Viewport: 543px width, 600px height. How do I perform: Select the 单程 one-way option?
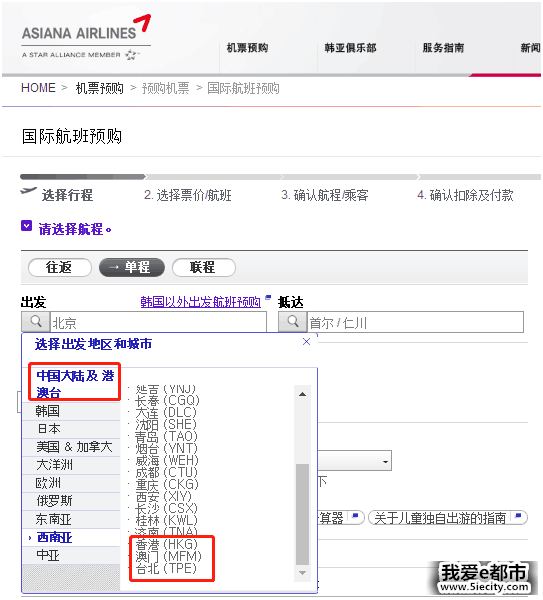pyautogui.click(x=132, y=267)
